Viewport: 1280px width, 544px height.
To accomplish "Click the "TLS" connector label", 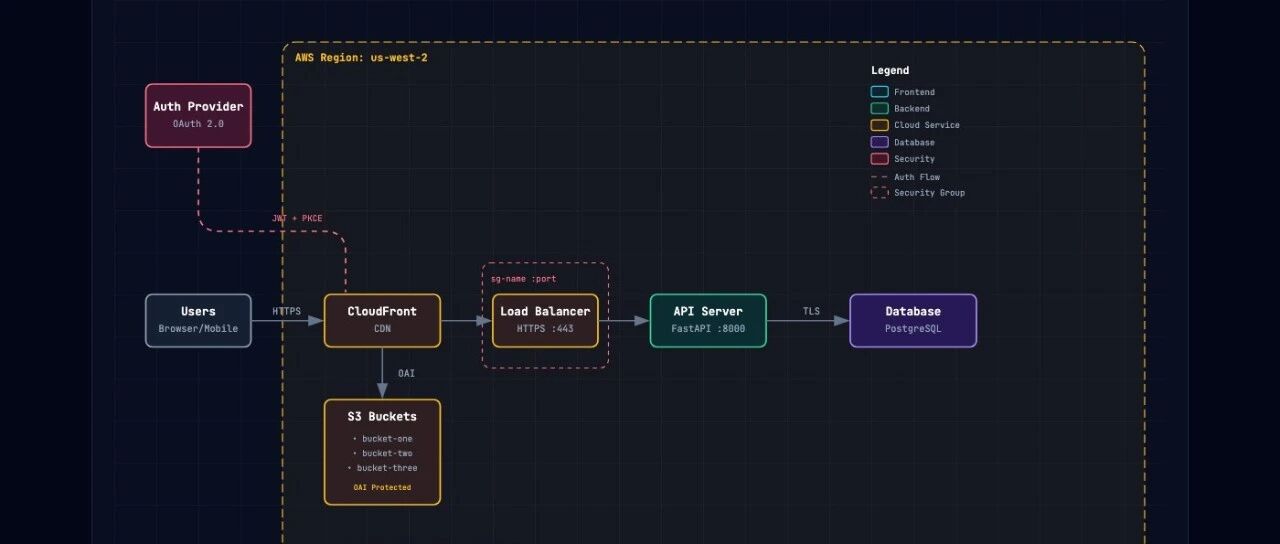I will click(811, 311).
